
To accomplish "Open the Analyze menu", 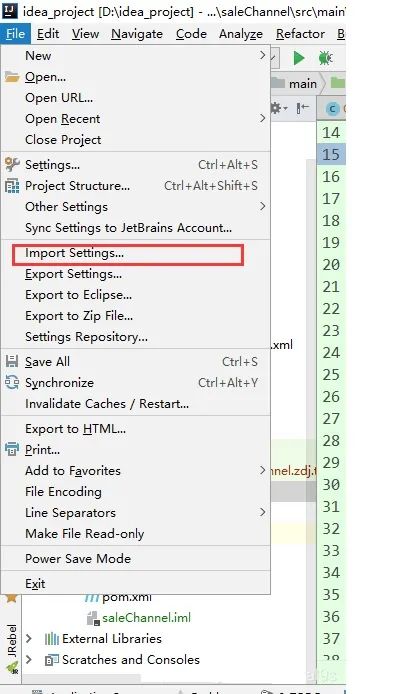I will 241,34.
